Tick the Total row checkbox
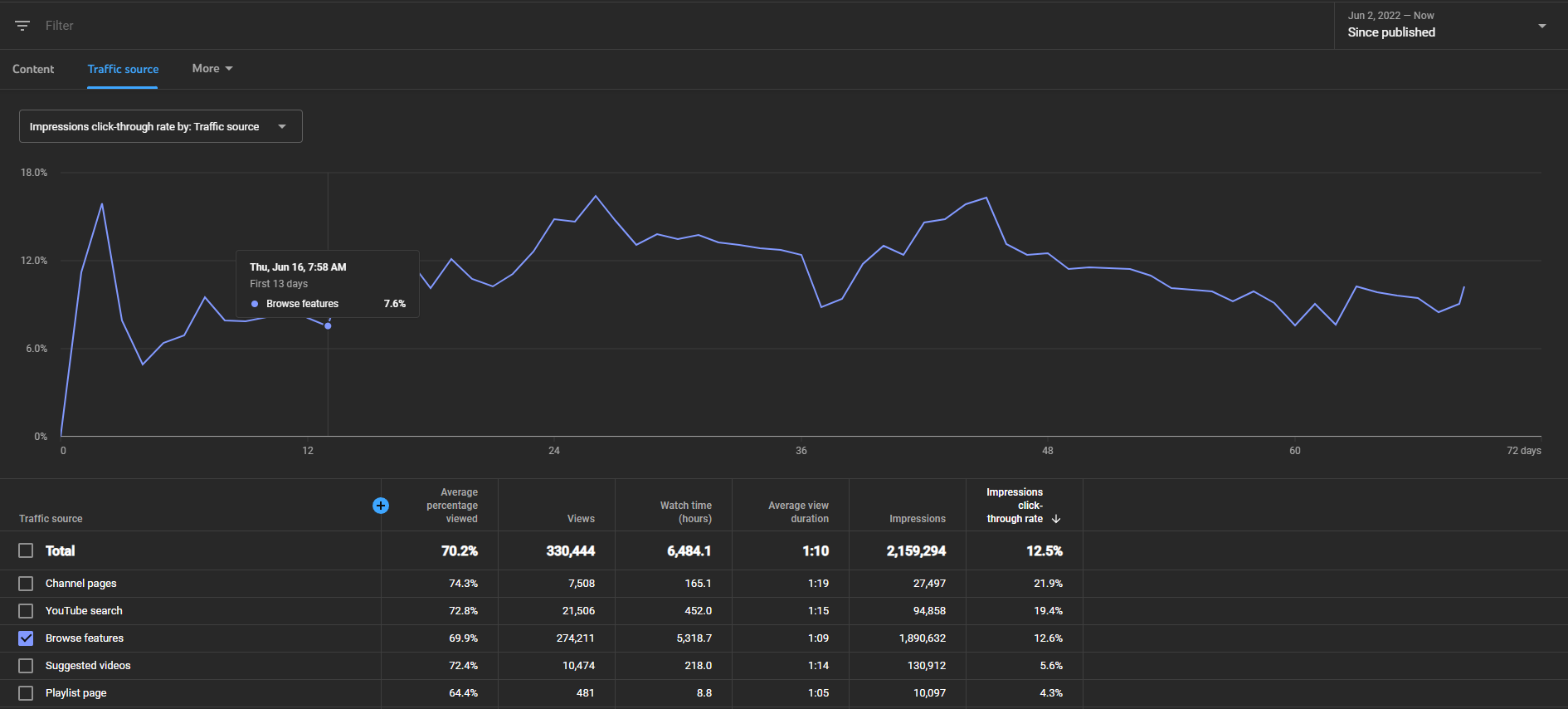The width and height of the screenshot is (1568, 709). click(x=26, y=550)
